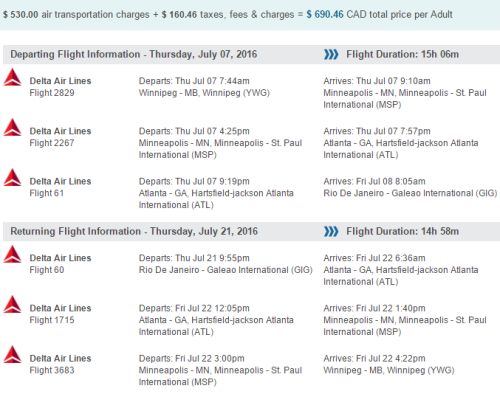Screen dimensions: 500x394
Task: Click Delta logo beside Flight 60
Action: [12, 254]
